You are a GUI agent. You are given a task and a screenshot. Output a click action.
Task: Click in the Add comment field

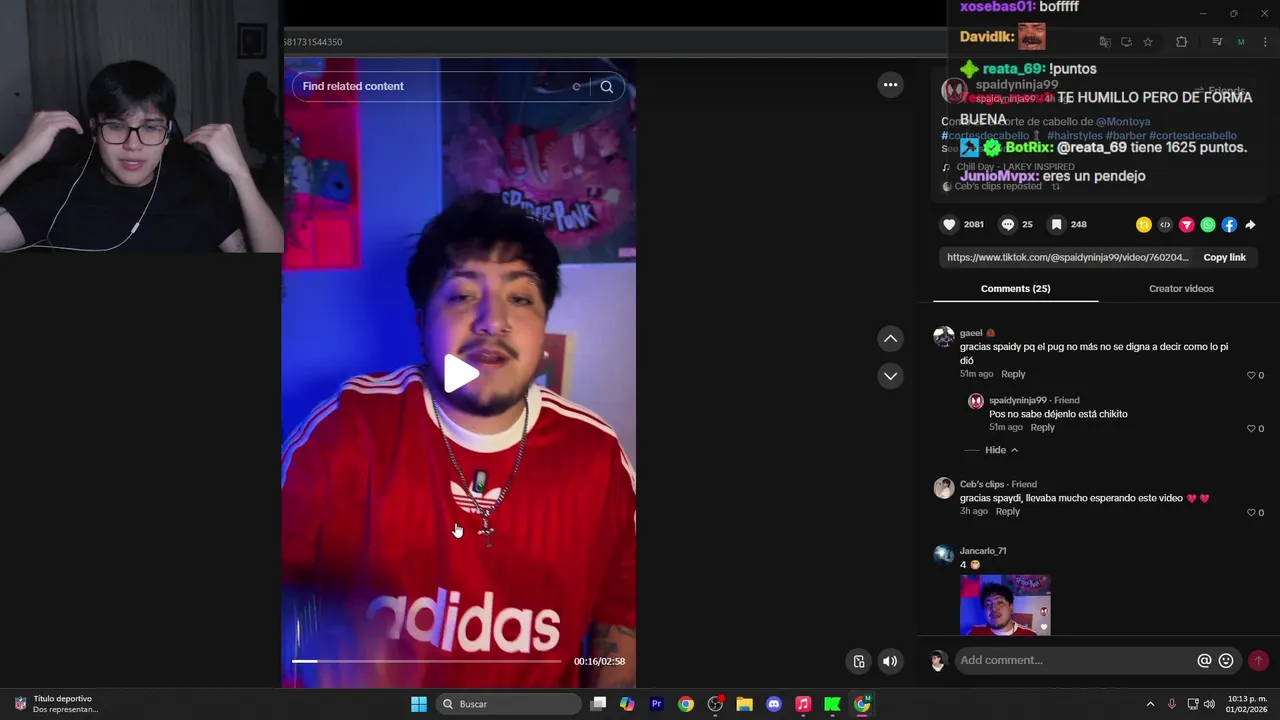tap(1075, 660)
